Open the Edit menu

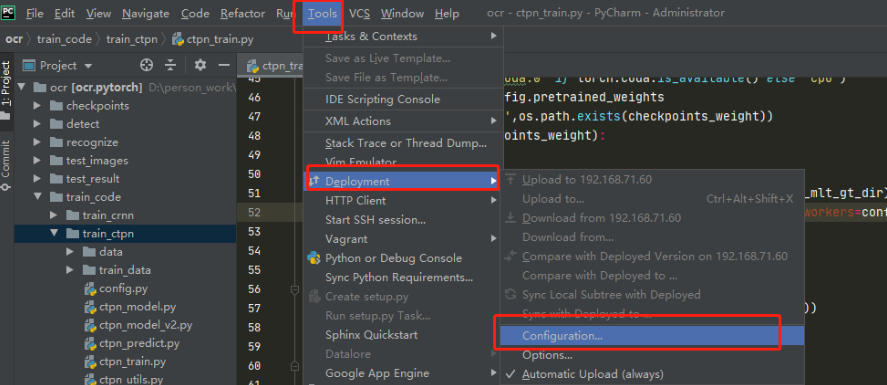coord(65,14)
